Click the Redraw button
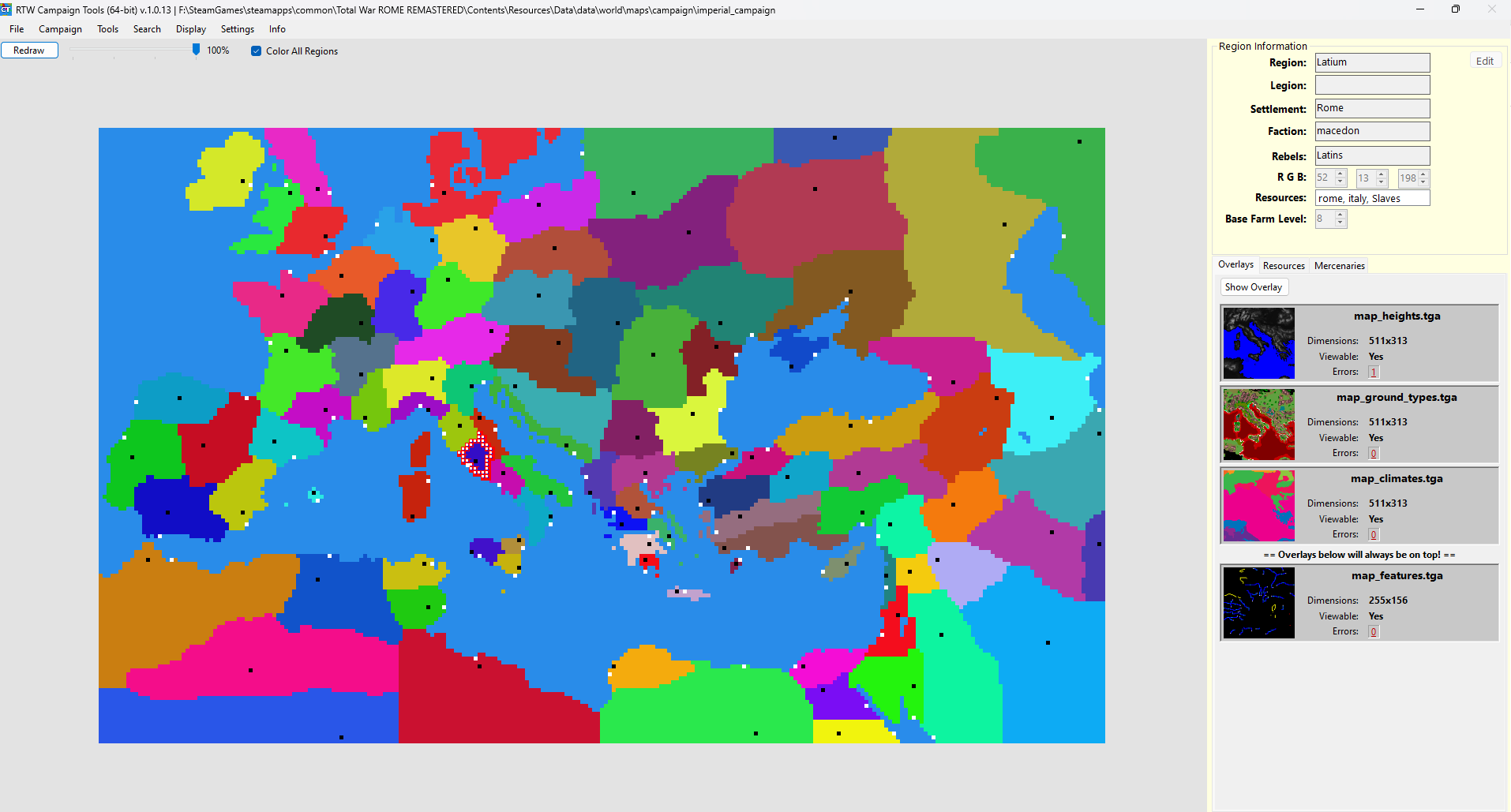This screenshot has height=812, width=1511. click(29, 51)
